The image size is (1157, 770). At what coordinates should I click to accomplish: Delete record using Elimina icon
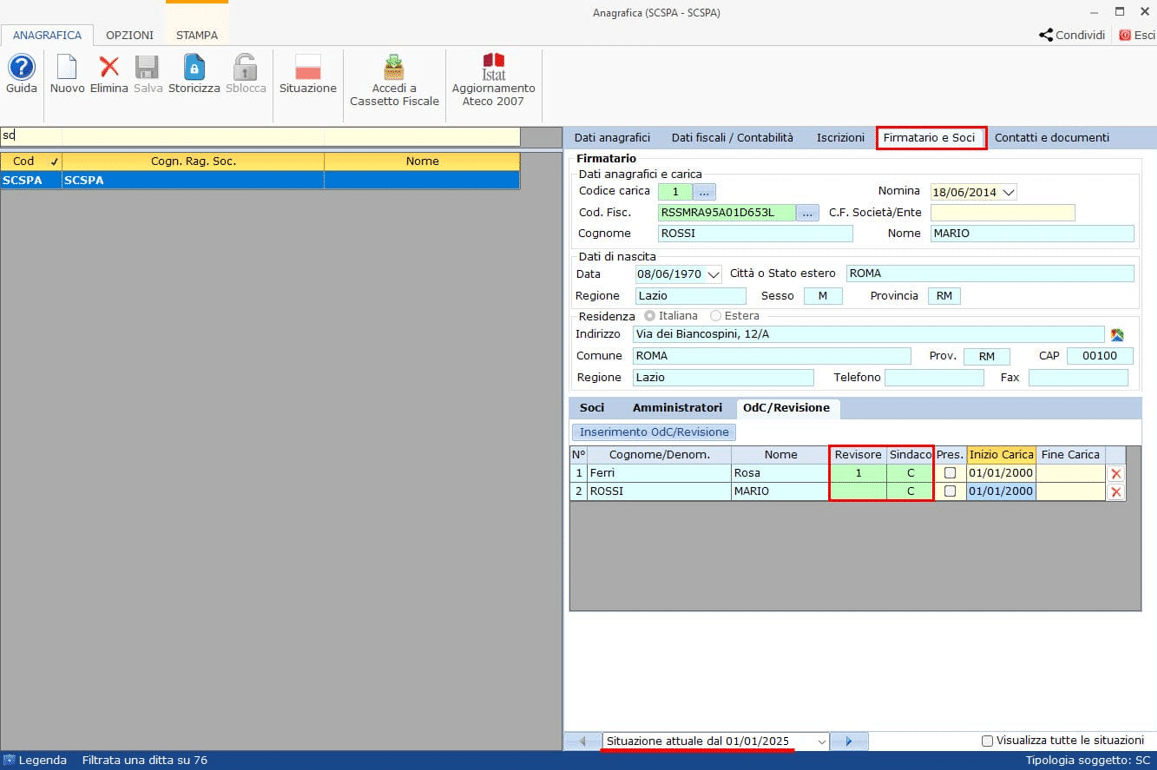109,67
